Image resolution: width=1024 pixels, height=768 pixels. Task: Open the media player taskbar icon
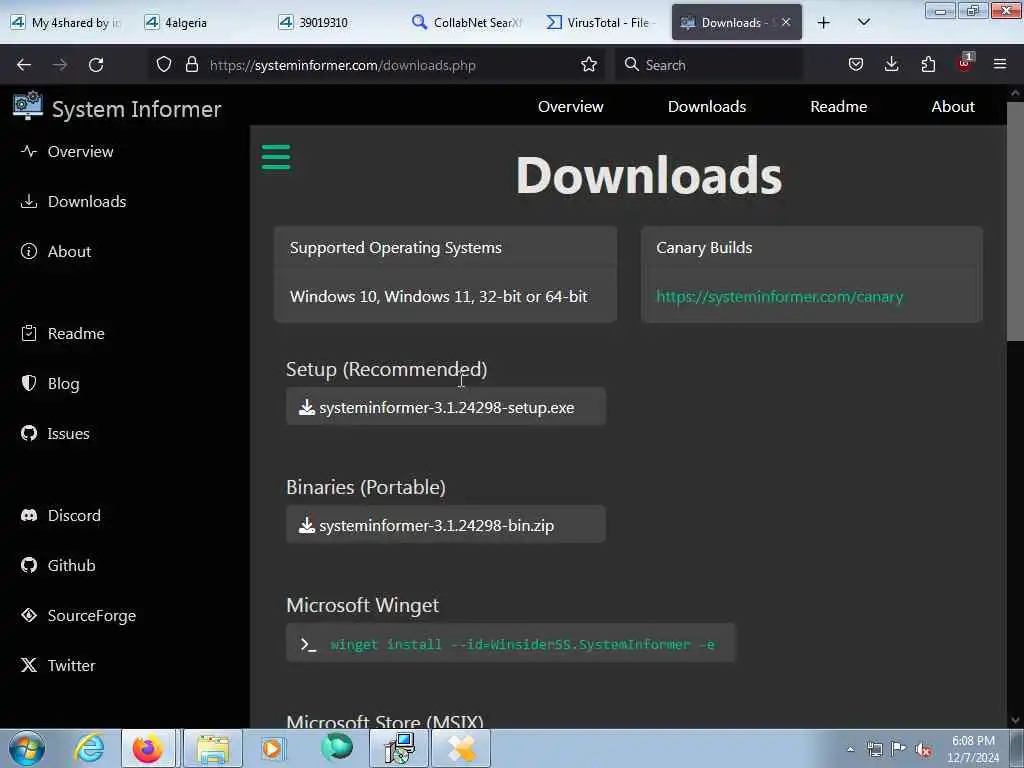point(272,748)
